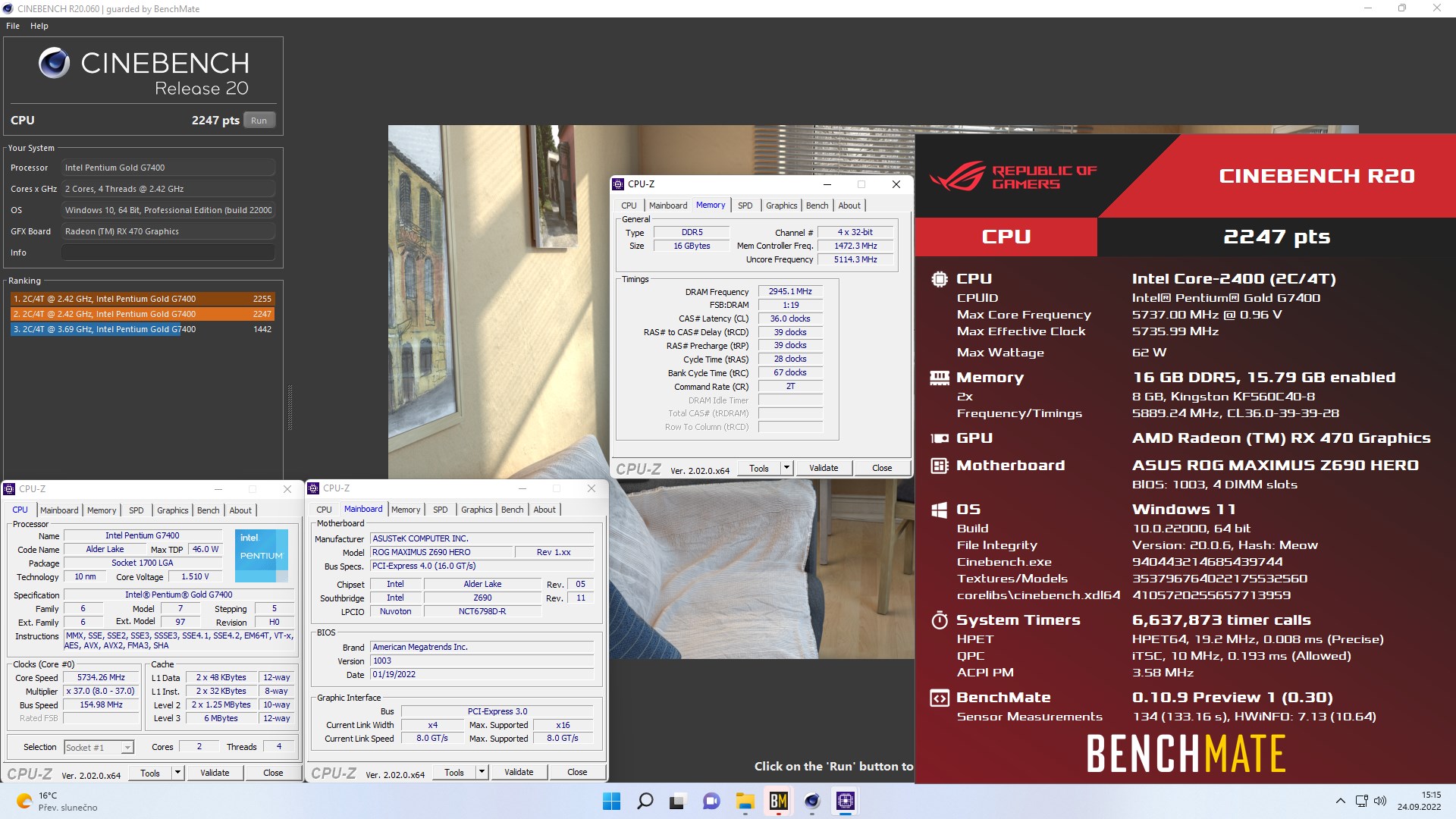Click DRAM Frequency value 2945.1 MHz
Screen dimensions: 1456x819
[x=790, y=291]
